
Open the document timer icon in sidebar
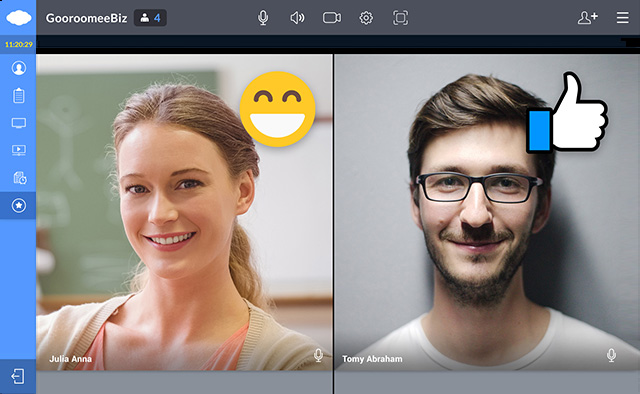coord(19,178)
